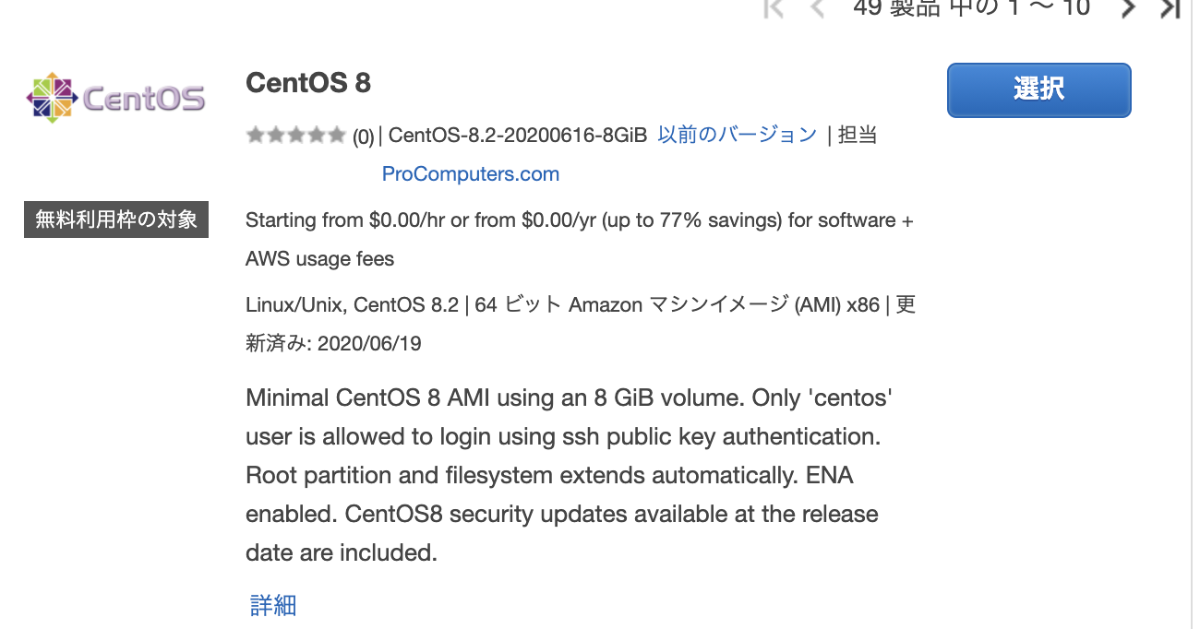
Task: Open the 詳細 details link
Action: coord(273,604)
